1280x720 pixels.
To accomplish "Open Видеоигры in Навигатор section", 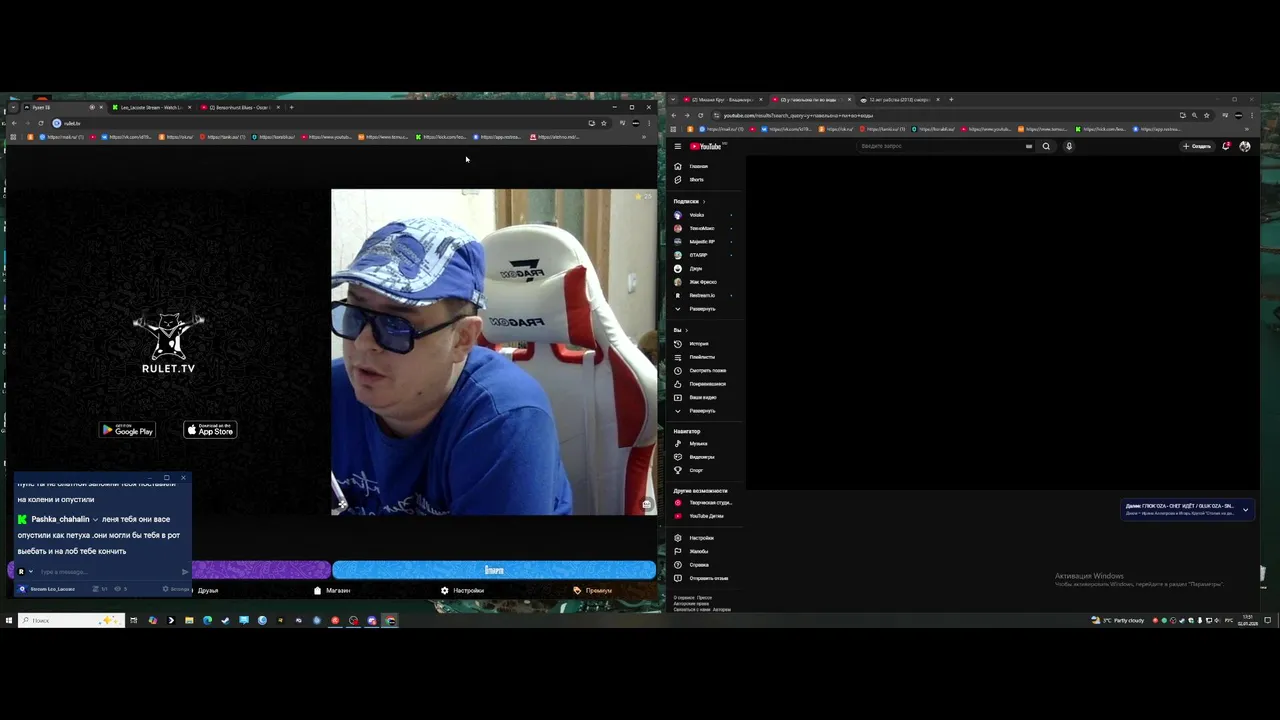I will pyautogui.click(x=702, y=457).
